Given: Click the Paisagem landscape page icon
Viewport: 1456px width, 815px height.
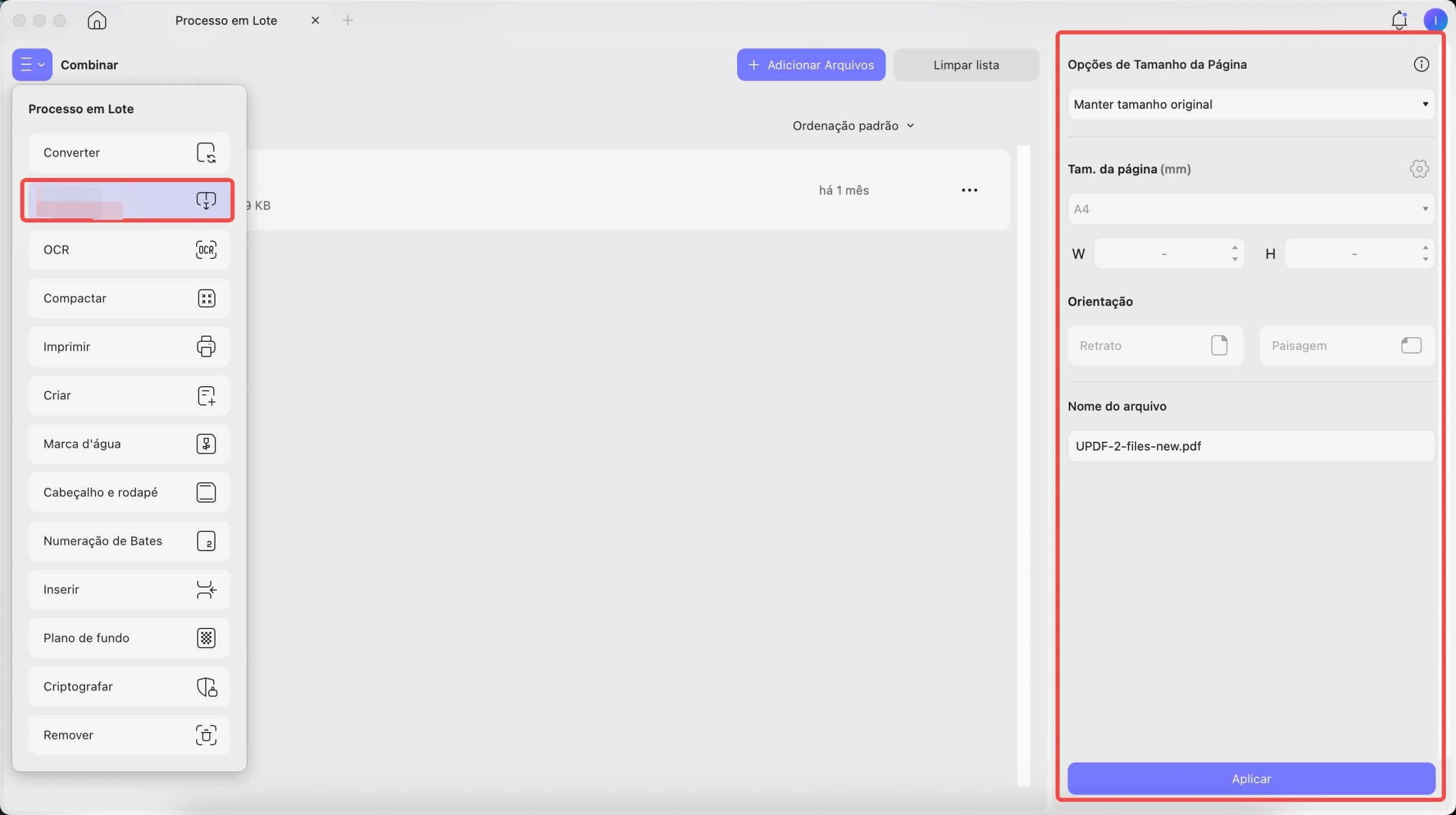Looking at the screenshot, I should pos(1411,345).
